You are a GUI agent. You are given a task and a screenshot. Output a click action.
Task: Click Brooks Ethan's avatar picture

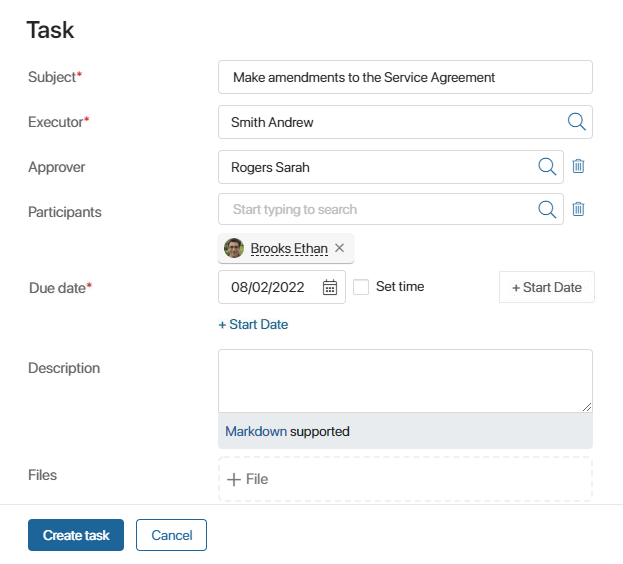(x=234, y=248)
